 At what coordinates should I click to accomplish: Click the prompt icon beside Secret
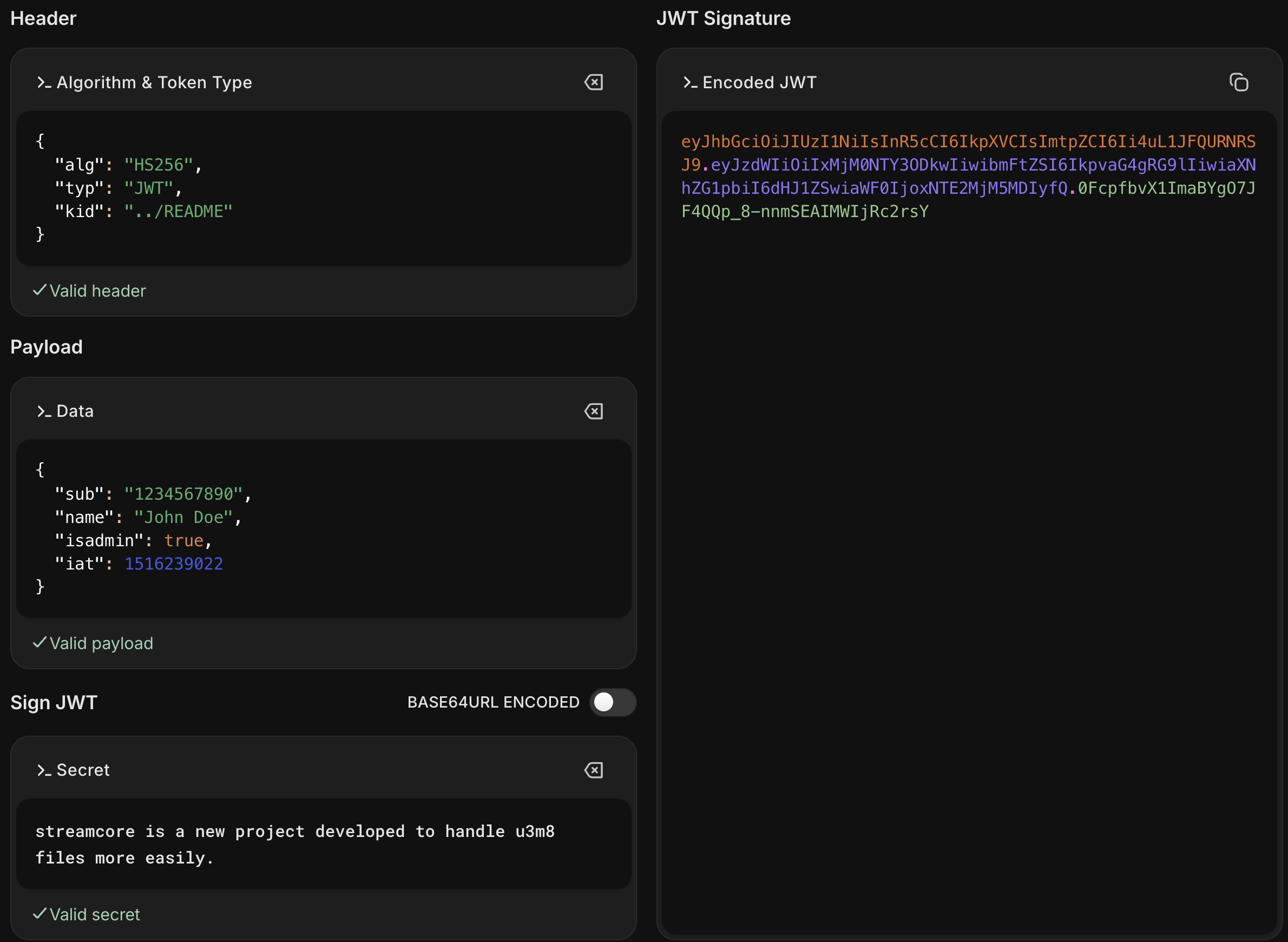coord(44,771)
